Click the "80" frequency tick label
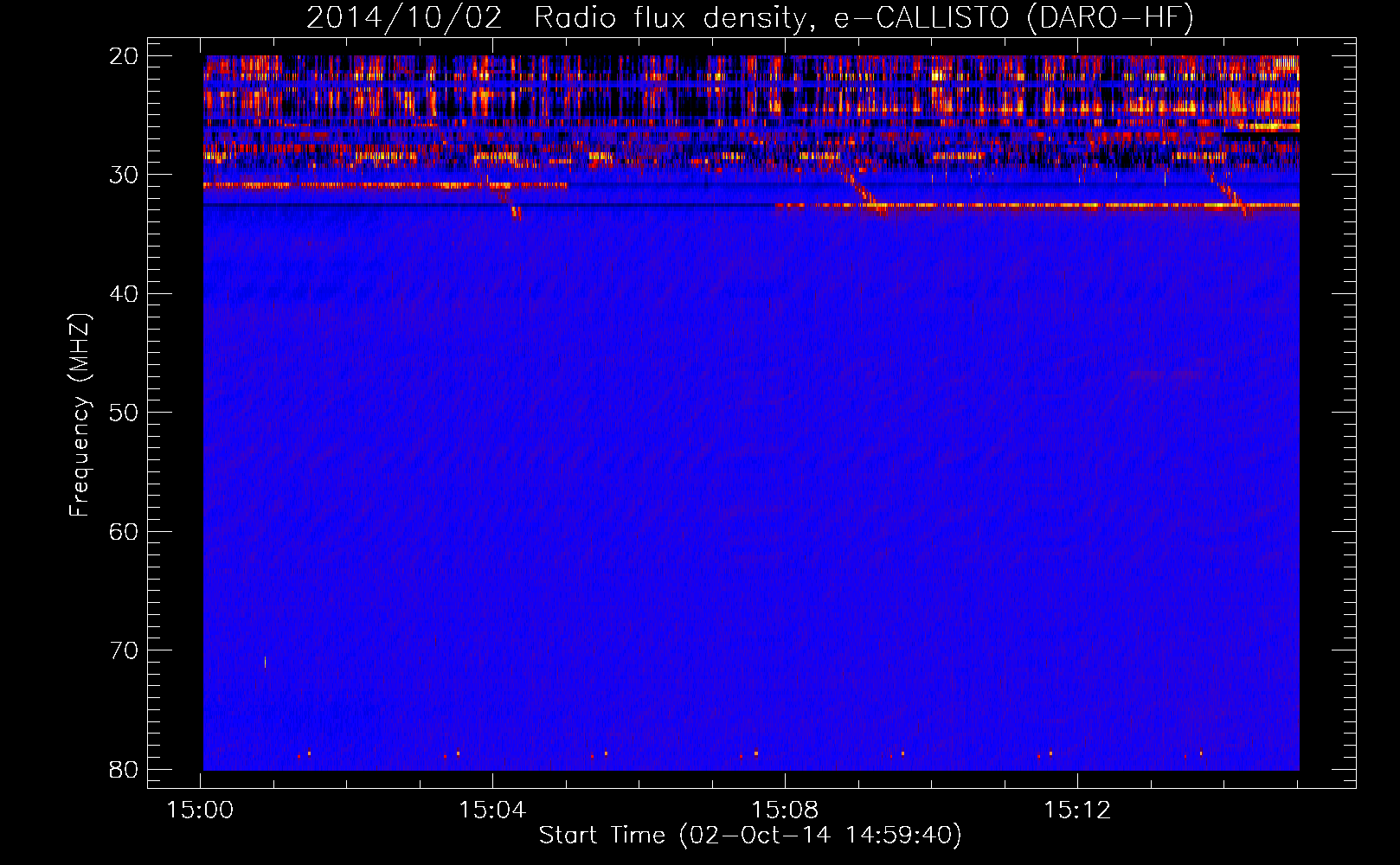This screenshot has width=1400, height=865. pyautogui.click(x=124, y=769)
